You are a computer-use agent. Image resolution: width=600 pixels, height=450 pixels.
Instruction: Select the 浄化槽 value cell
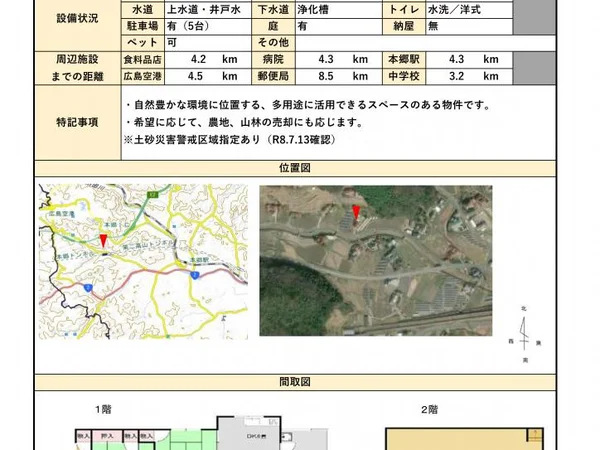coord(339,10)
